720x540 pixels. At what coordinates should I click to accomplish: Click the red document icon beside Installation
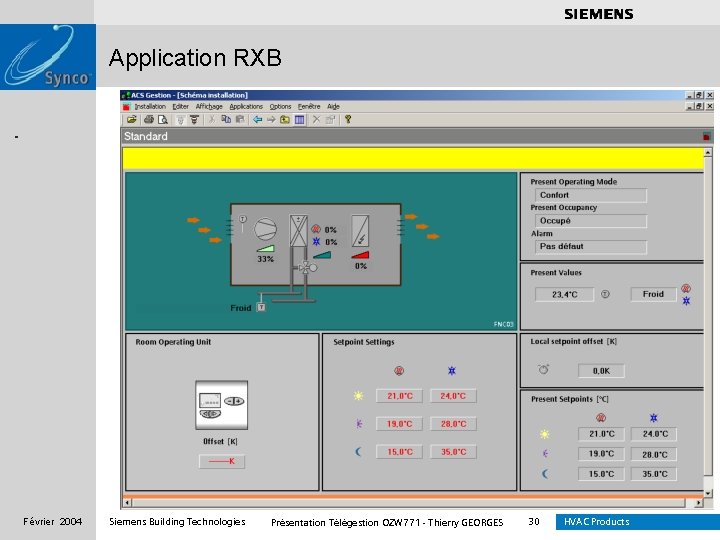click(x=127, y=107)
